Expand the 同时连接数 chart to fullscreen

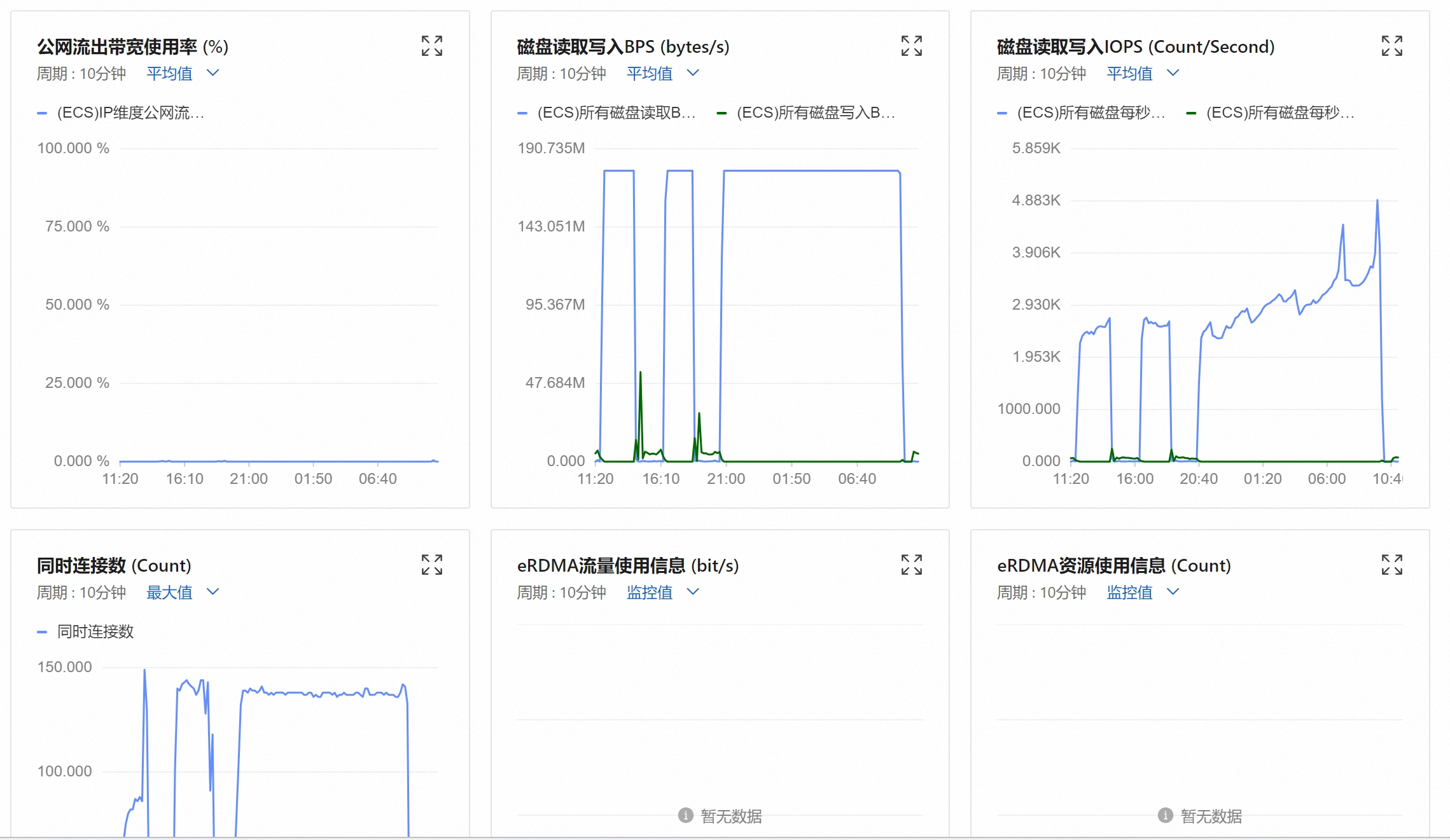click(x=432, y=565)
